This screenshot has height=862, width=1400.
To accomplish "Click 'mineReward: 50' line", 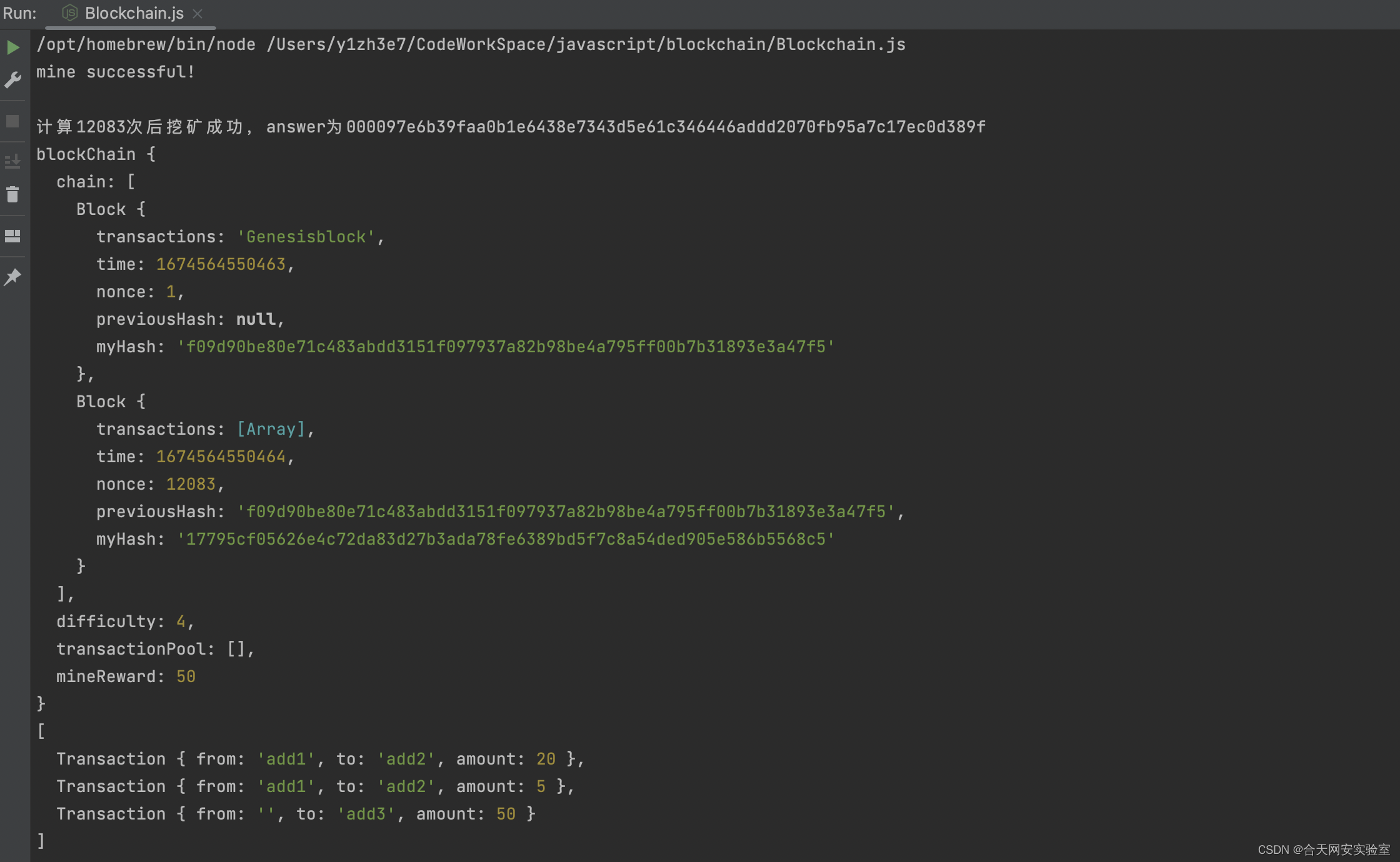I will pyautogui.click(x=126, y=676).
